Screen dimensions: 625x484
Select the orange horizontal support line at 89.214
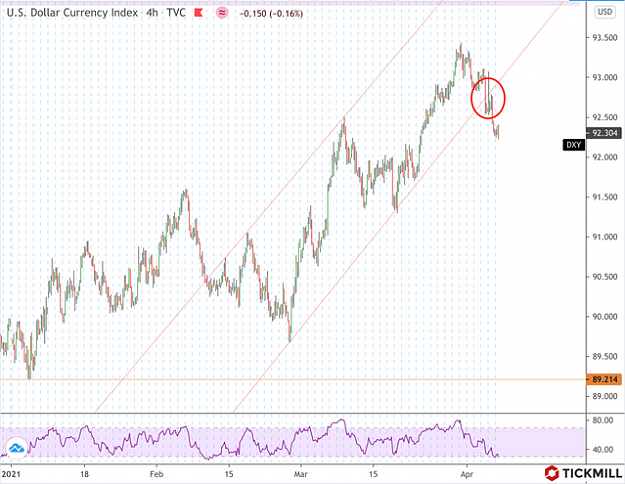pyautogui.click(x=293, y=379)
